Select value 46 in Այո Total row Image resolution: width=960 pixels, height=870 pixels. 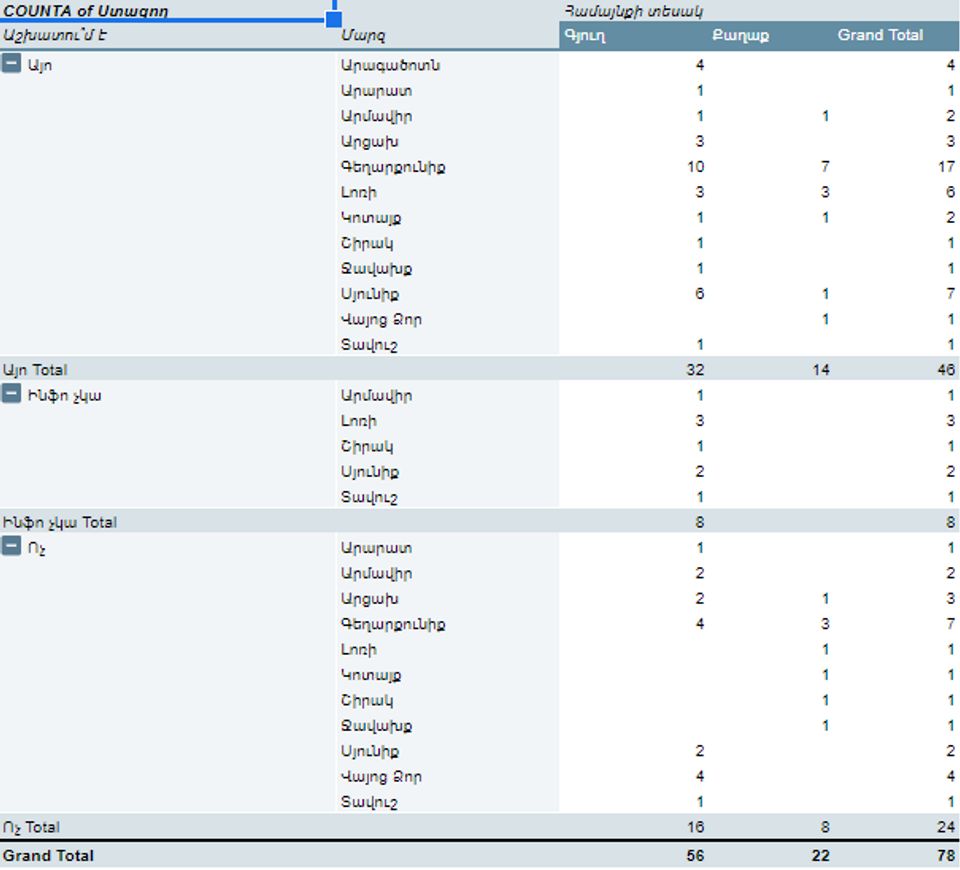pos(946,370)
